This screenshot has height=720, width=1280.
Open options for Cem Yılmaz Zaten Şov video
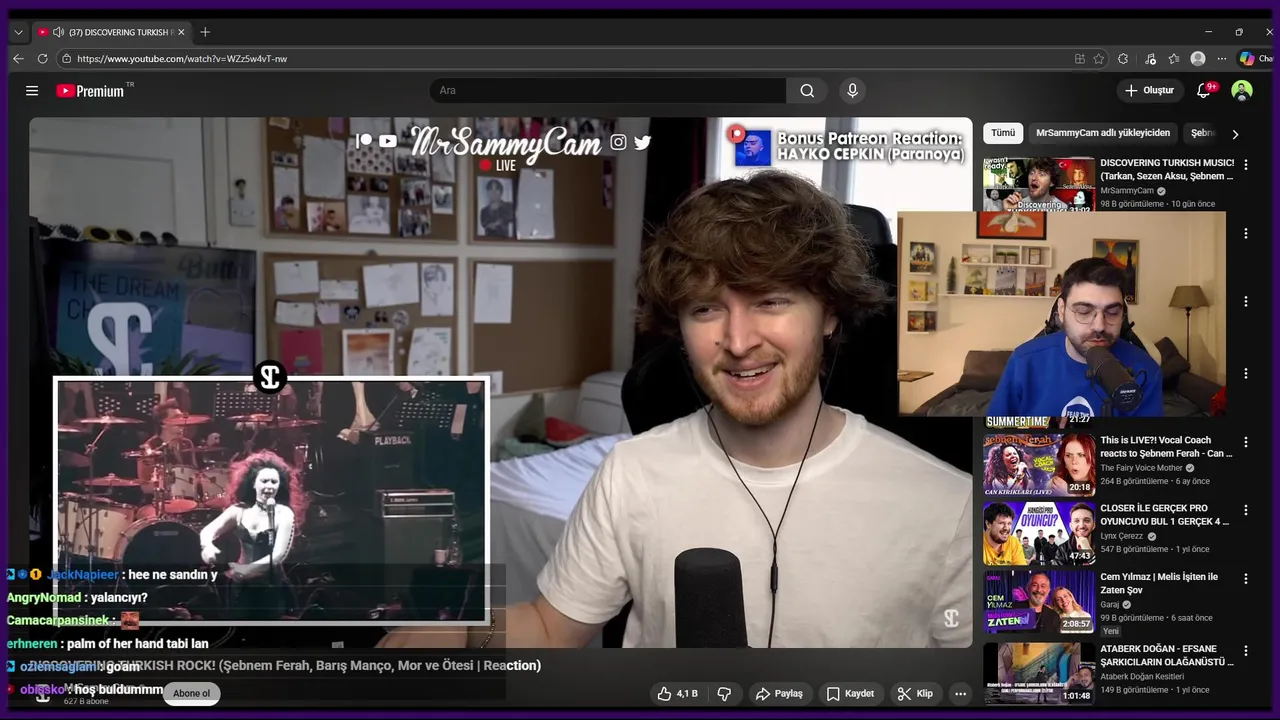pos(1246,579)
